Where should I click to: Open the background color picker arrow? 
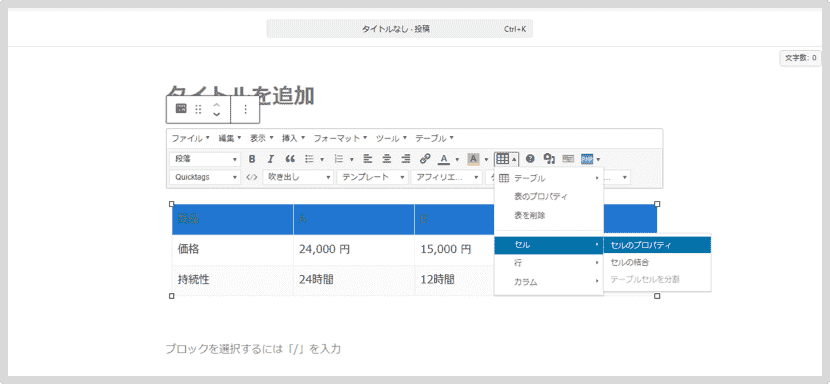pos(486,159)
